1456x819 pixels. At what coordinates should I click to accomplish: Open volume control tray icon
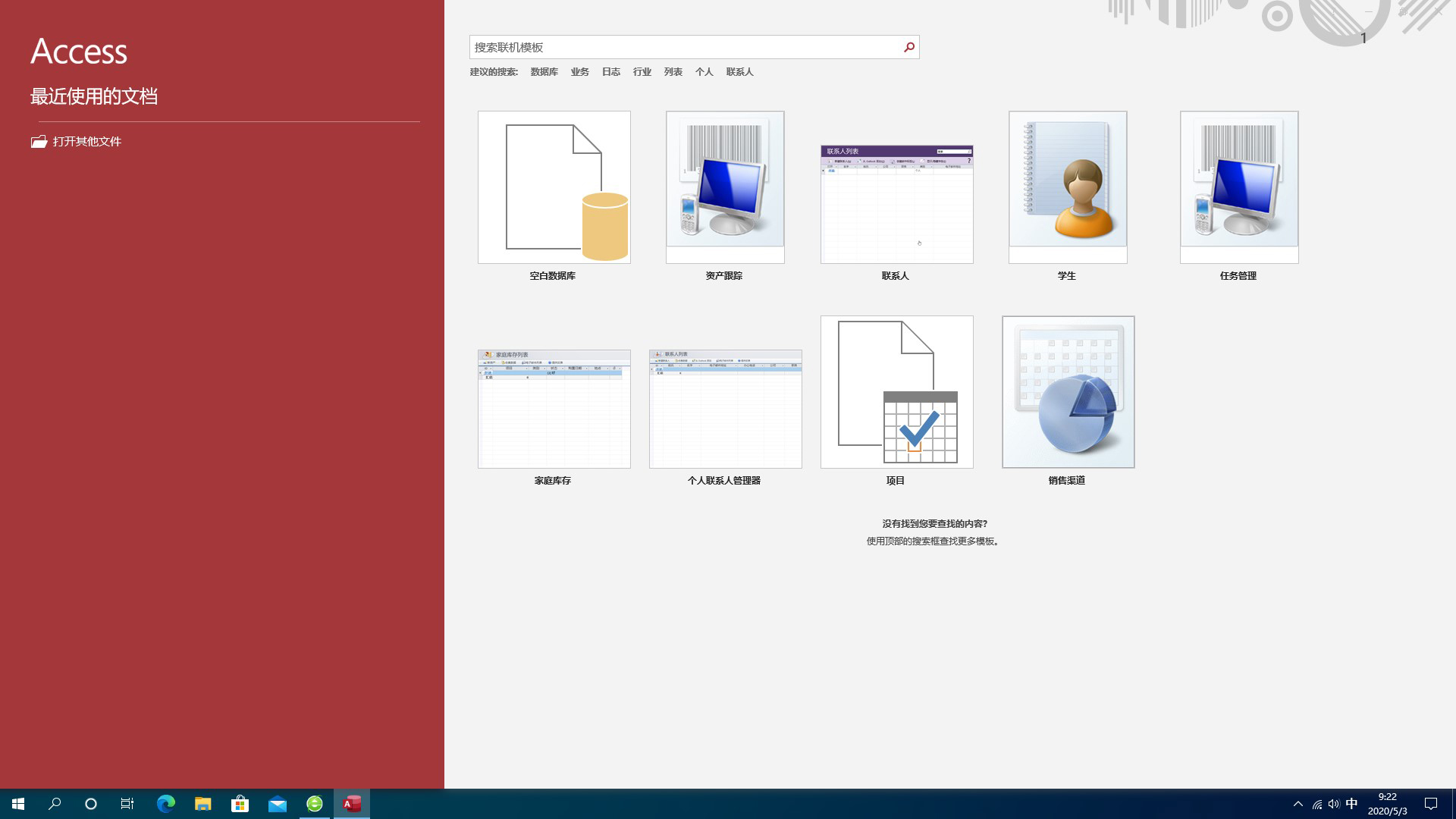point(1334,804)
